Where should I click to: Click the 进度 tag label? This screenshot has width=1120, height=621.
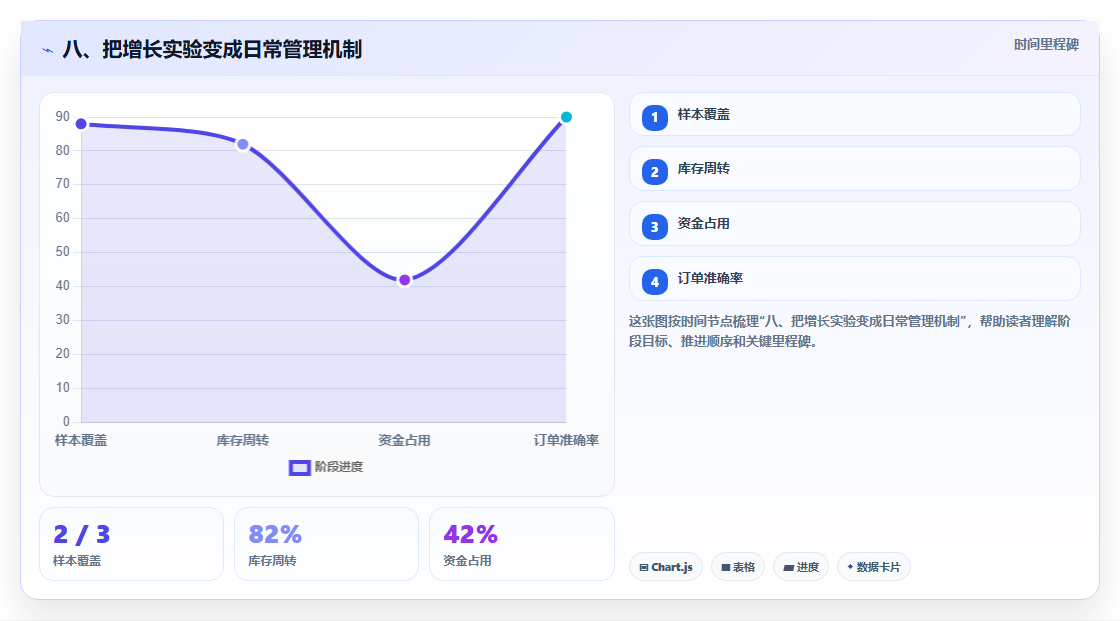[807, 567]
